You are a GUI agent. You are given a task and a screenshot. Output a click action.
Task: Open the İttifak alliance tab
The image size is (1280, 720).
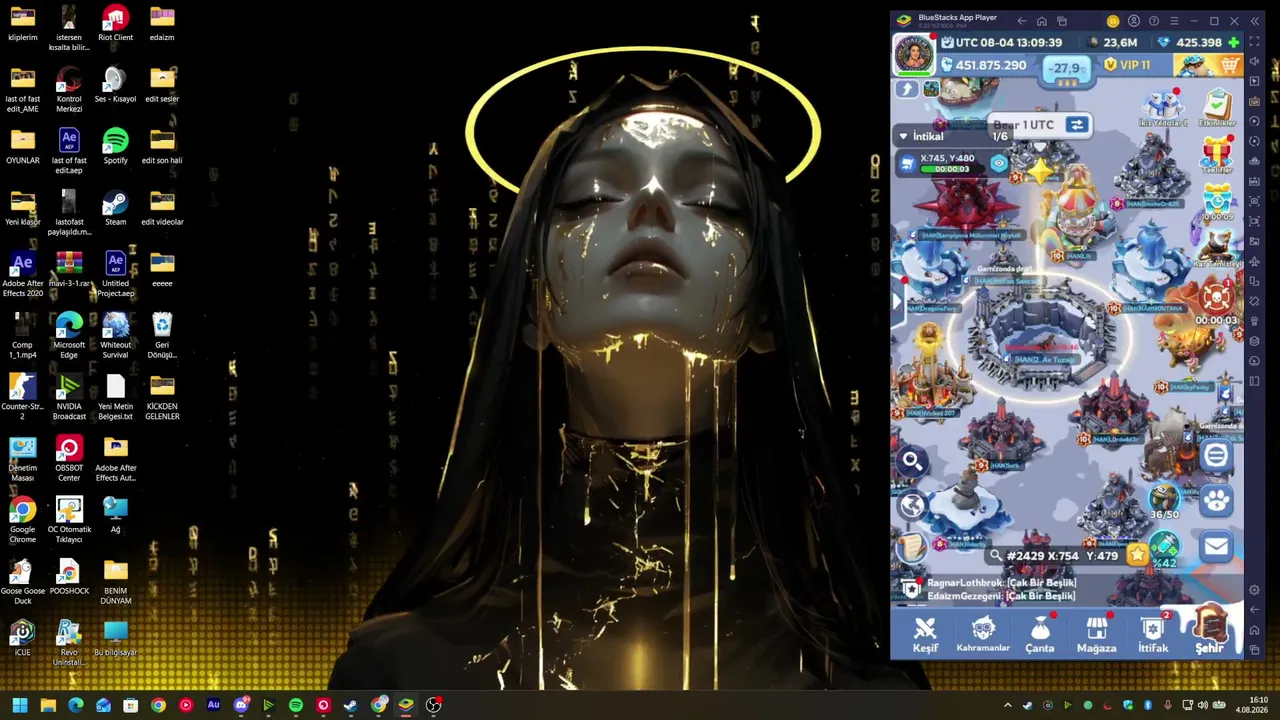(1153, 634)
